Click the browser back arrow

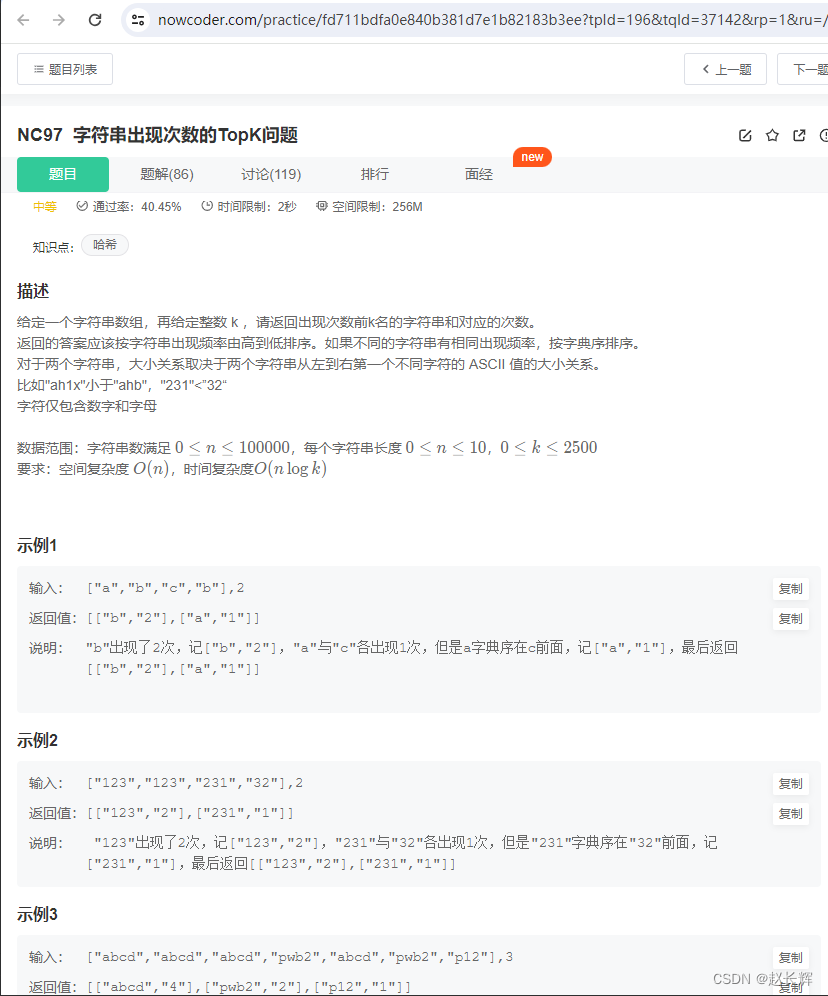coord(22,18)
